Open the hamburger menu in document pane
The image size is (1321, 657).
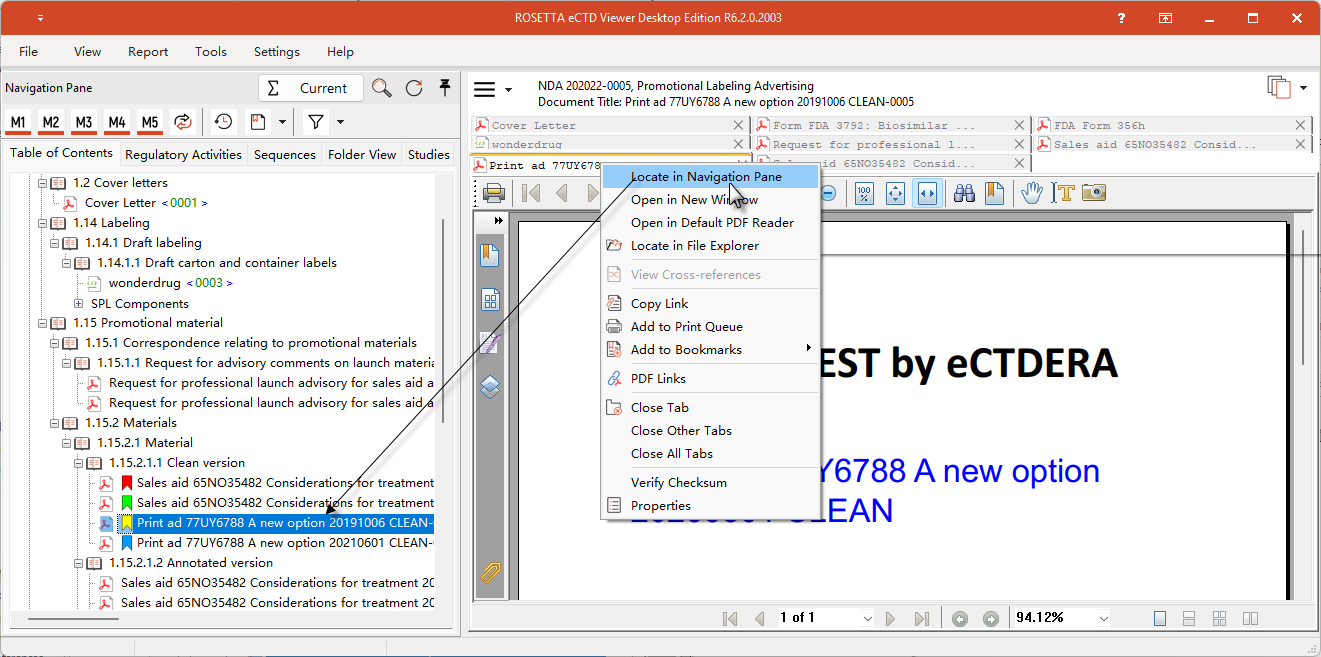(485, 89)
